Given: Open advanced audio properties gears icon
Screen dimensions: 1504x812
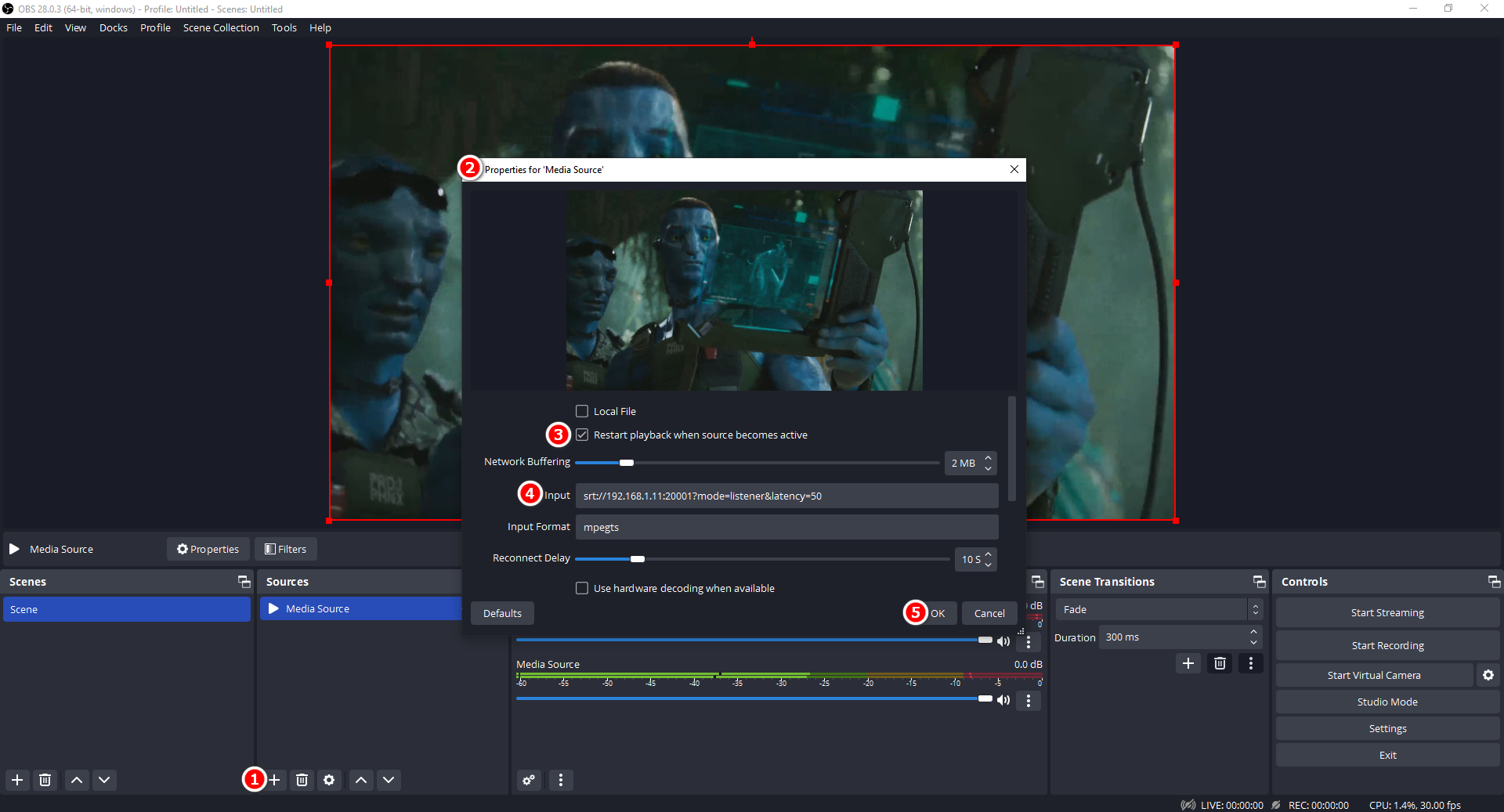Looking at the screenshot, I should tap(530, 780).
